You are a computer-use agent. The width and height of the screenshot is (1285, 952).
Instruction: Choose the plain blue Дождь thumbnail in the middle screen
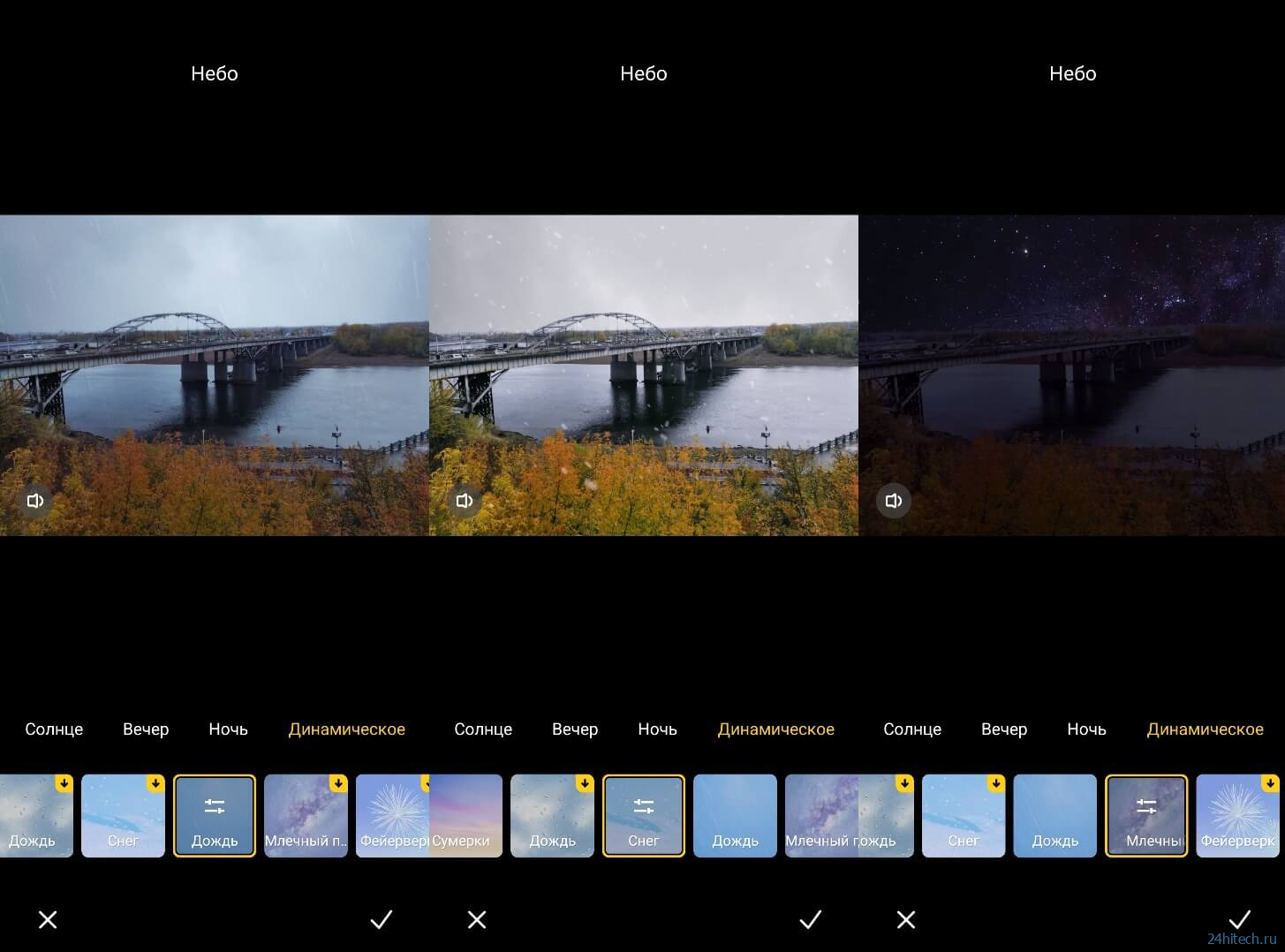735,816
